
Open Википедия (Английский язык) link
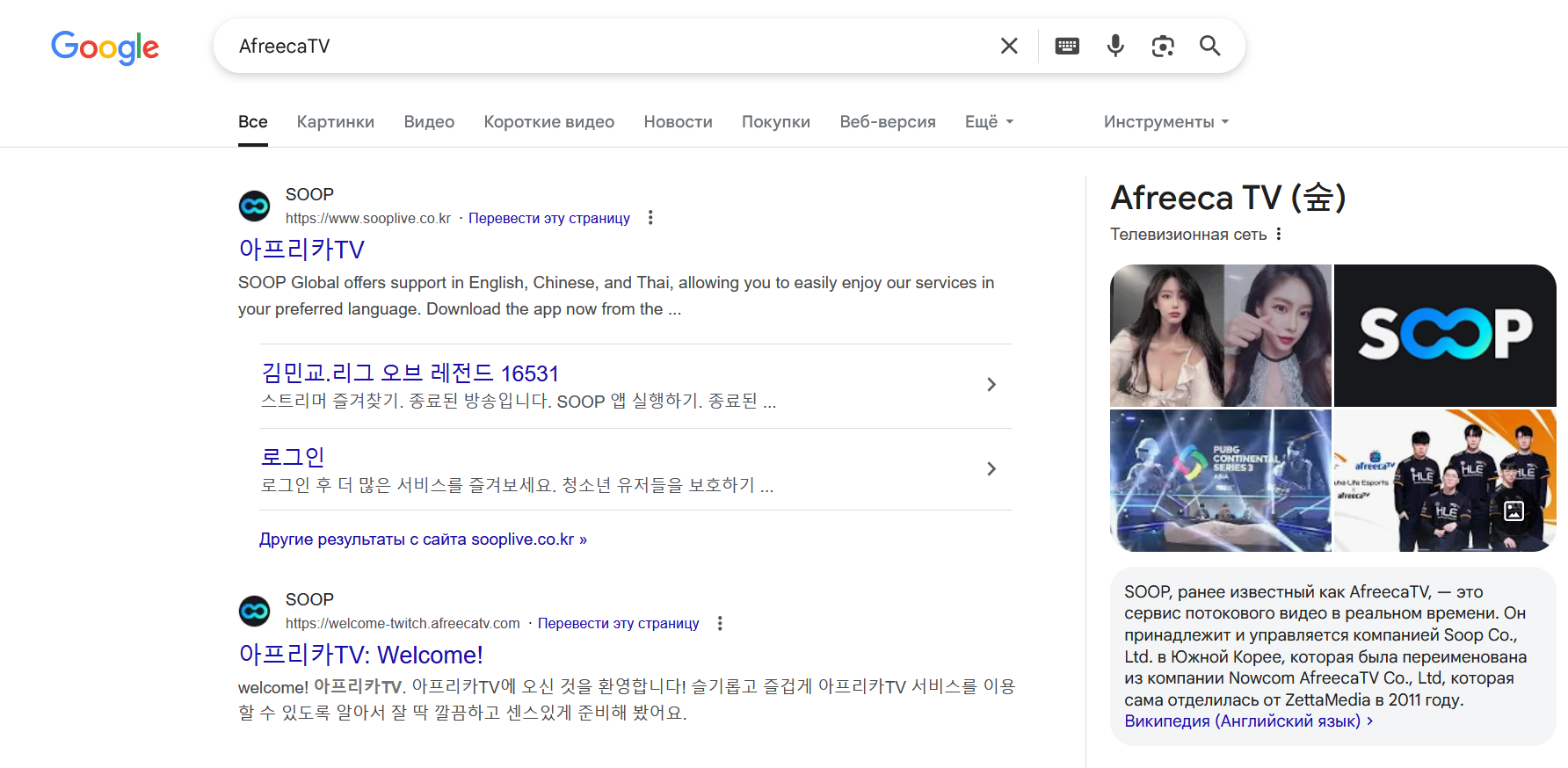(x=1242, y=721)
